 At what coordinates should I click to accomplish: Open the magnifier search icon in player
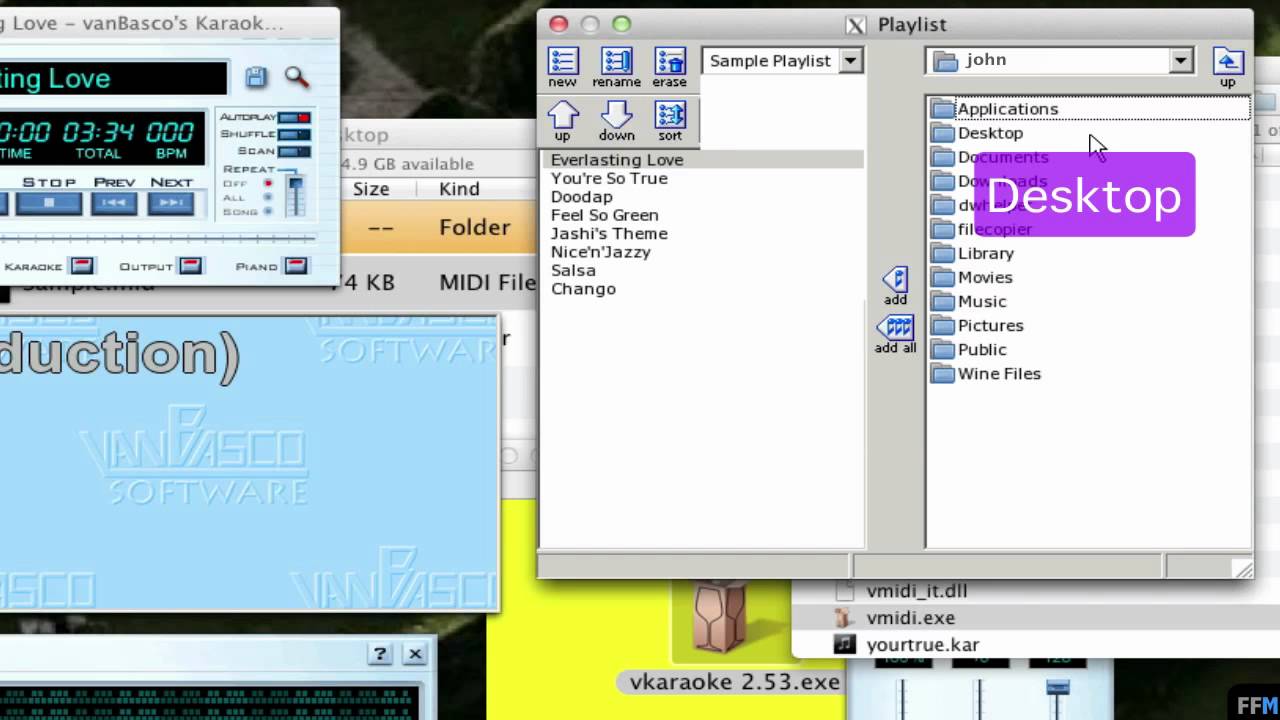[296, 77]
